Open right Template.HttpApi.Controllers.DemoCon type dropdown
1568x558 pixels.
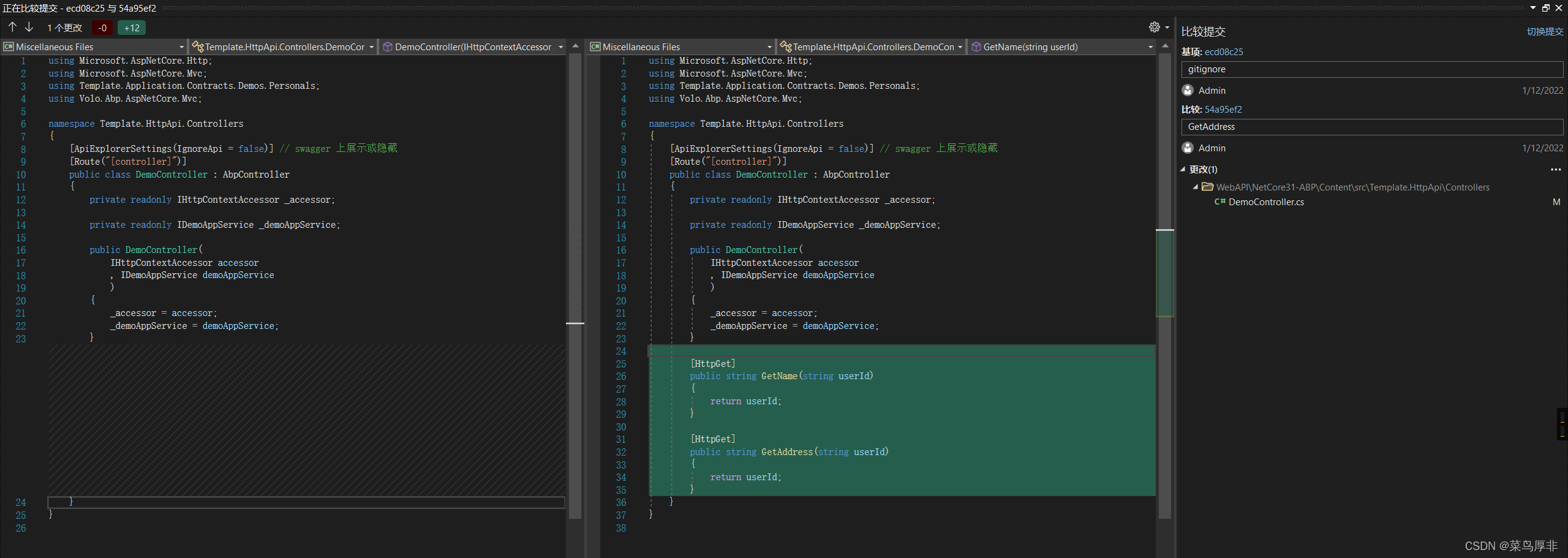871,47
